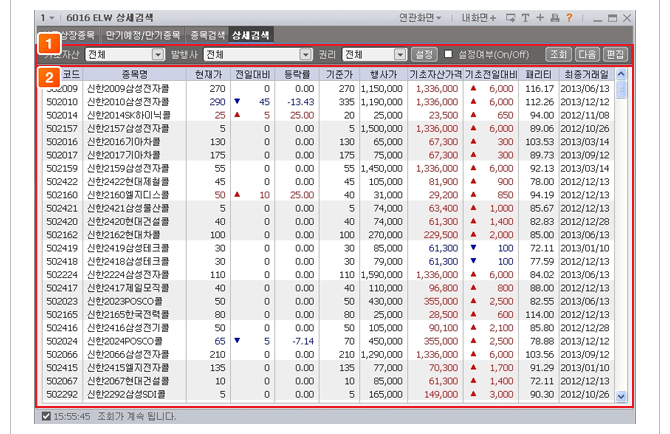
Task: Click code cell 502418
Action: pos(62,261)
